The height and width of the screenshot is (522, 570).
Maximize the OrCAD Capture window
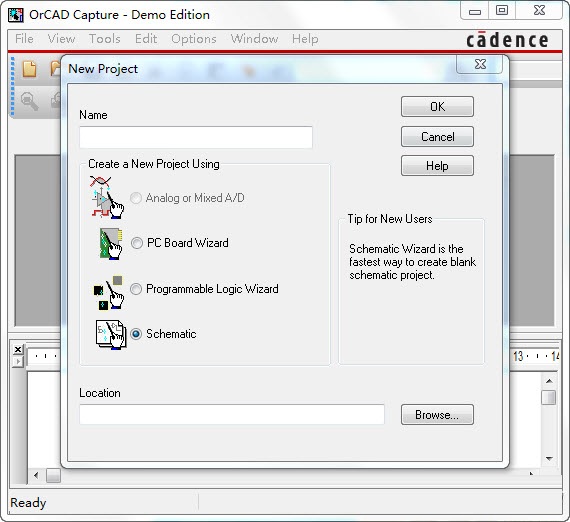point(502,10)
